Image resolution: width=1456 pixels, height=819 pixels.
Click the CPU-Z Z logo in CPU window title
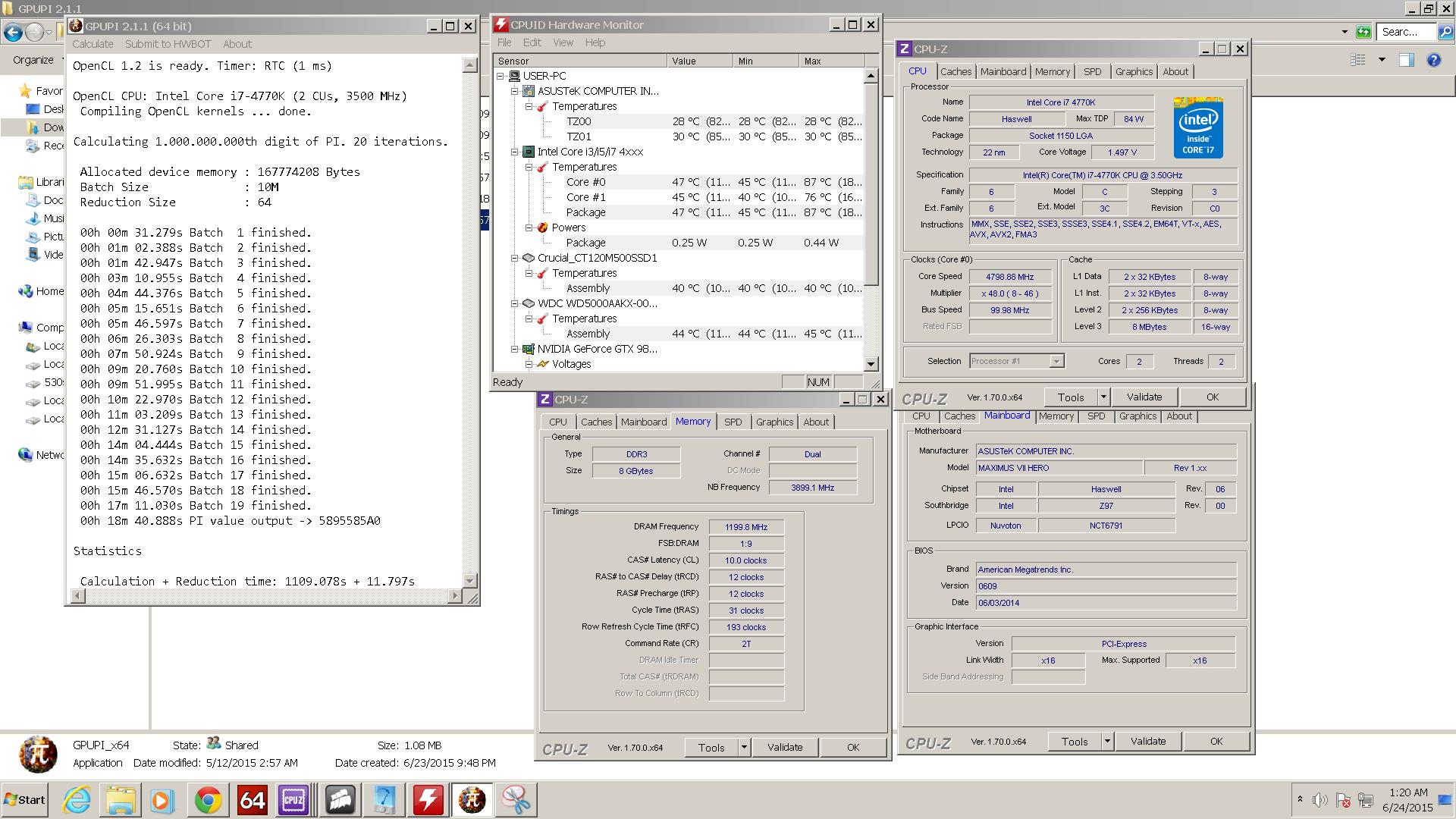coord(904,49)
